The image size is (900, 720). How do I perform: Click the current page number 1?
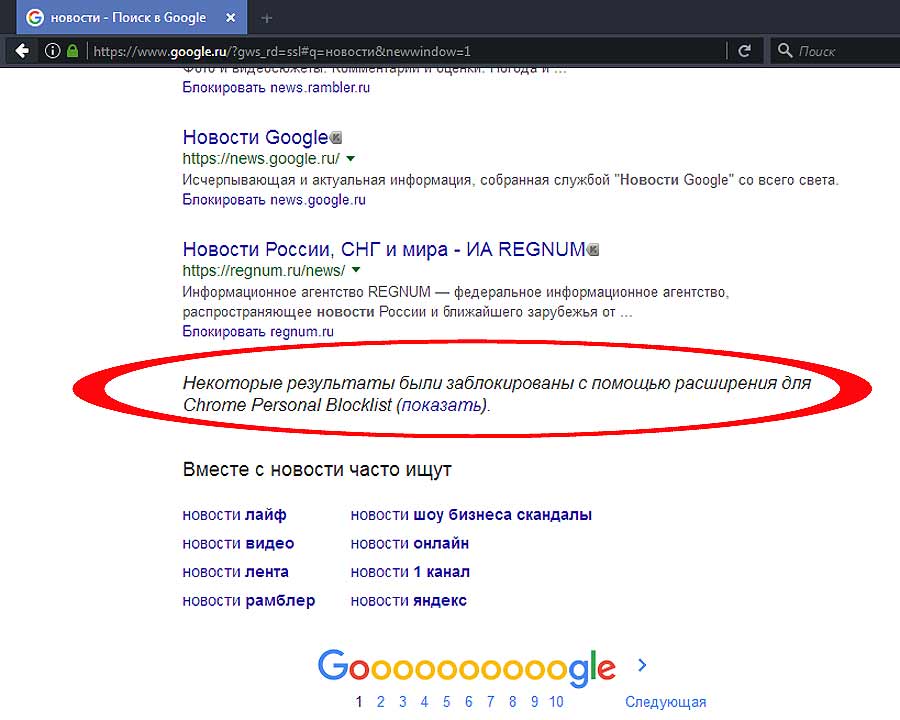click(x=359, y=702)
